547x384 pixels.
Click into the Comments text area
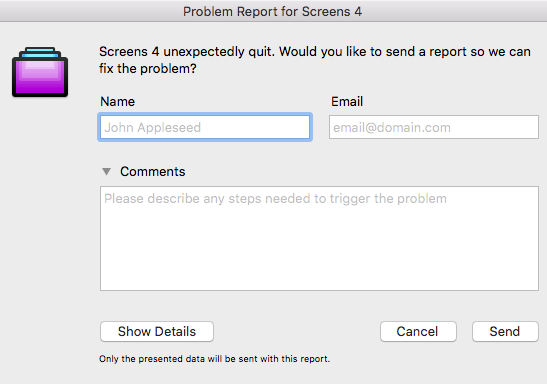click(x=319, y=238)
